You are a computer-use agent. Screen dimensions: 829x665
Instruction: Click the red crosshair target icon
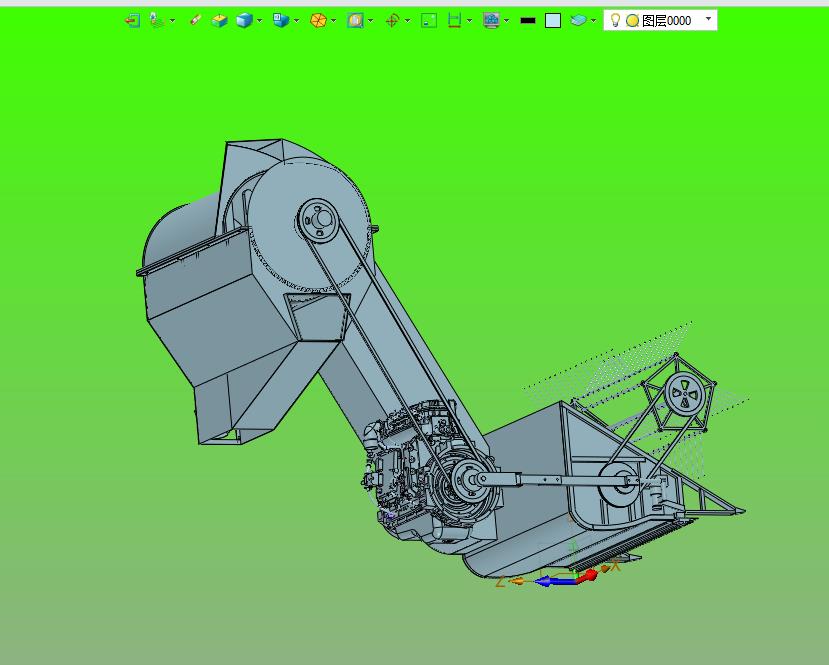pos(392,21)
